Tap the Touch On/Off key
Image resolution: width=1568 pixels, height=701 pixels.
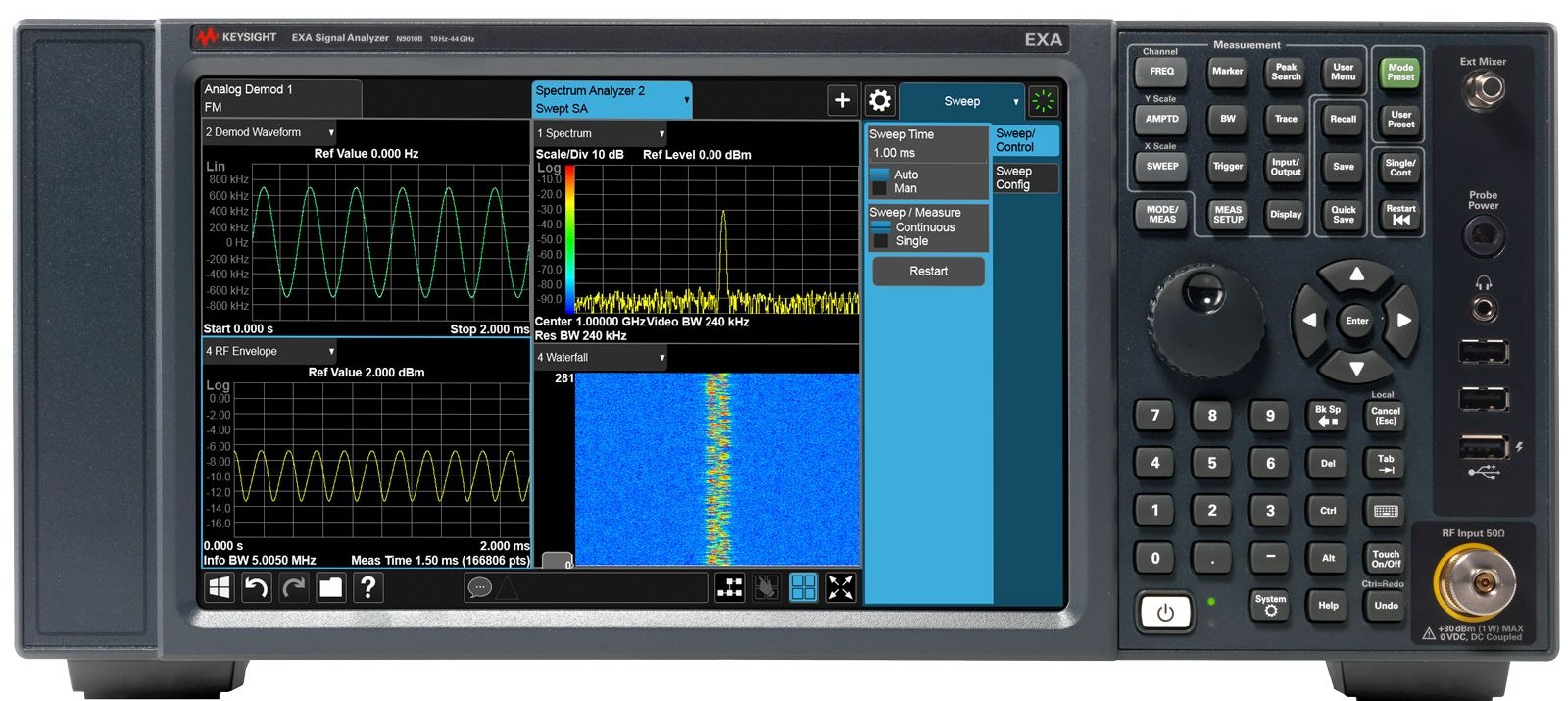(x=1386, y=558)
